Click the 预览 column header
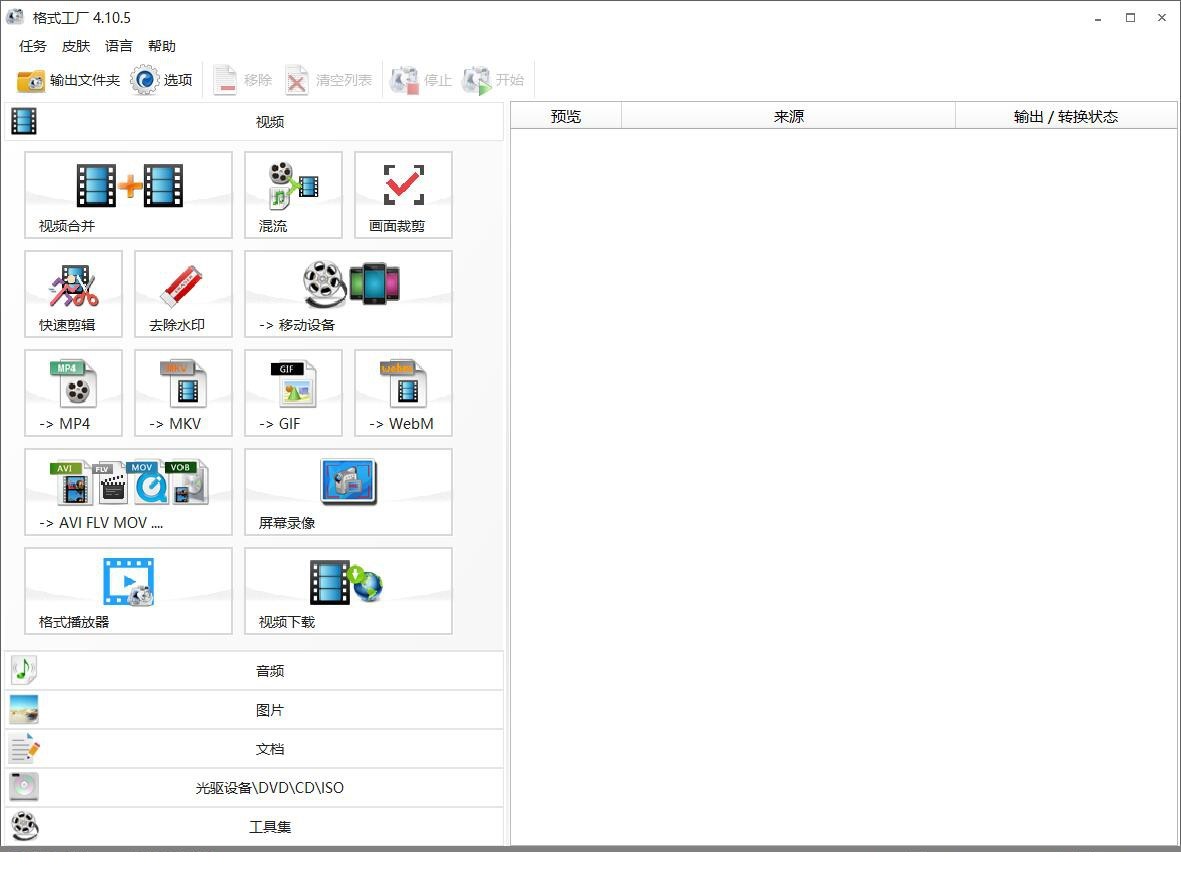 (x=566, y=116)
